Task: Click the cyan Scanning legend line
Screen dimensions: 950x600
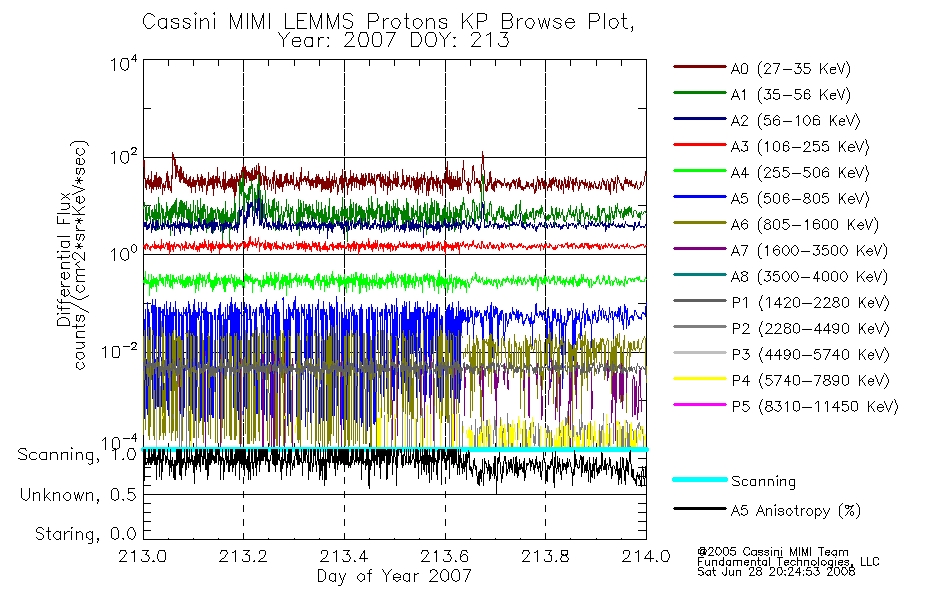Action: pyautogui.click(x=700, y=479)
